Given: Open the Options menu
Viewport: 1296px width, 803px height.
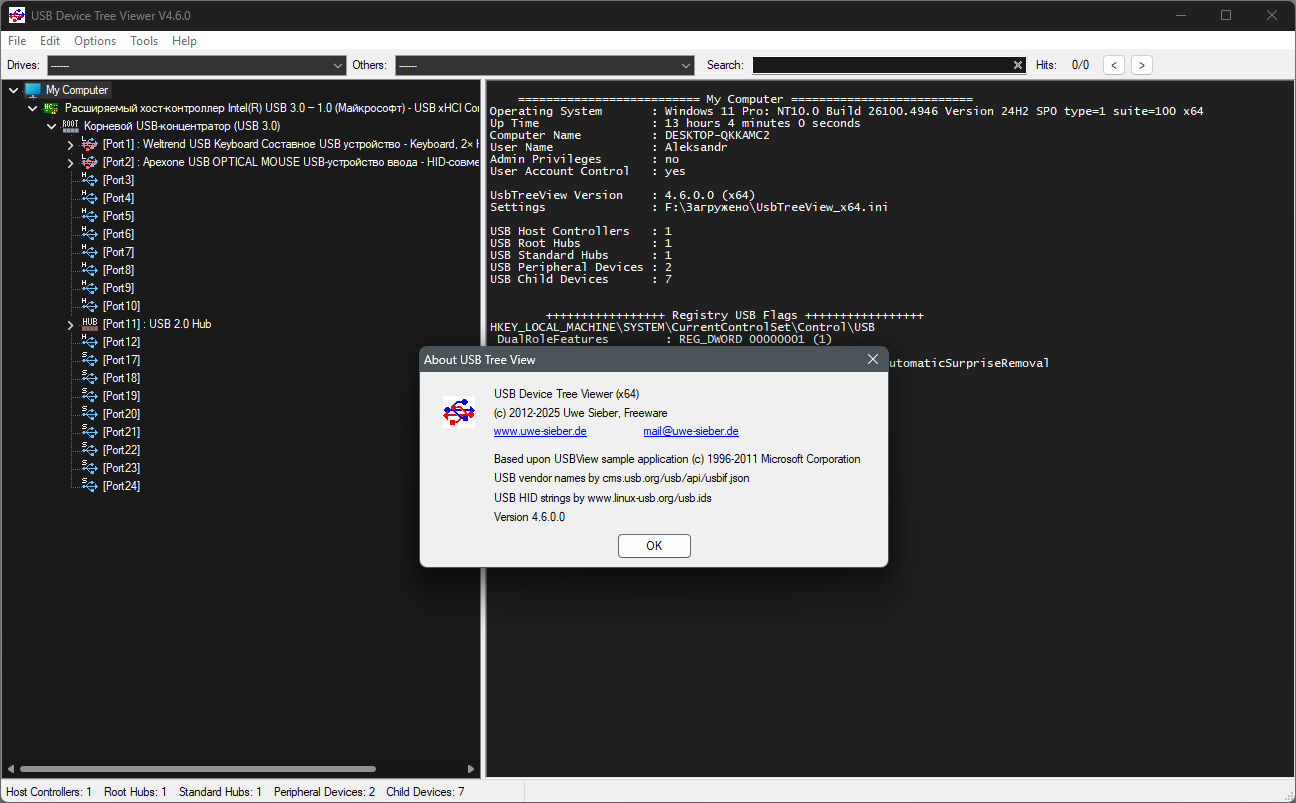Looking at the screenshot, I should pos(95,41).
